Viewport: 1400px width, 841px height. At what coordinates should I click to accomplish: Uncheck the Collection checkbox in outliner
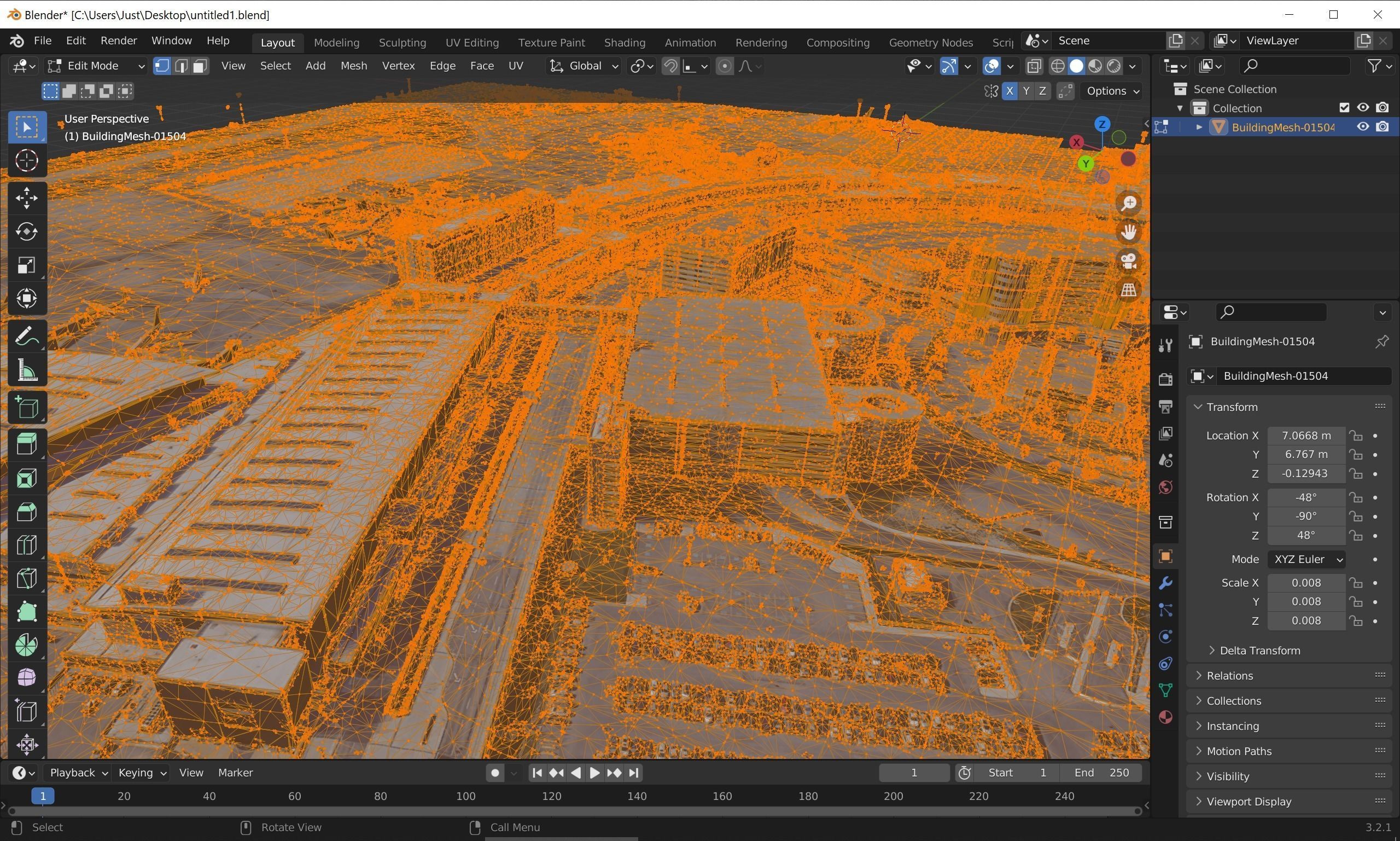[1345, 107]
